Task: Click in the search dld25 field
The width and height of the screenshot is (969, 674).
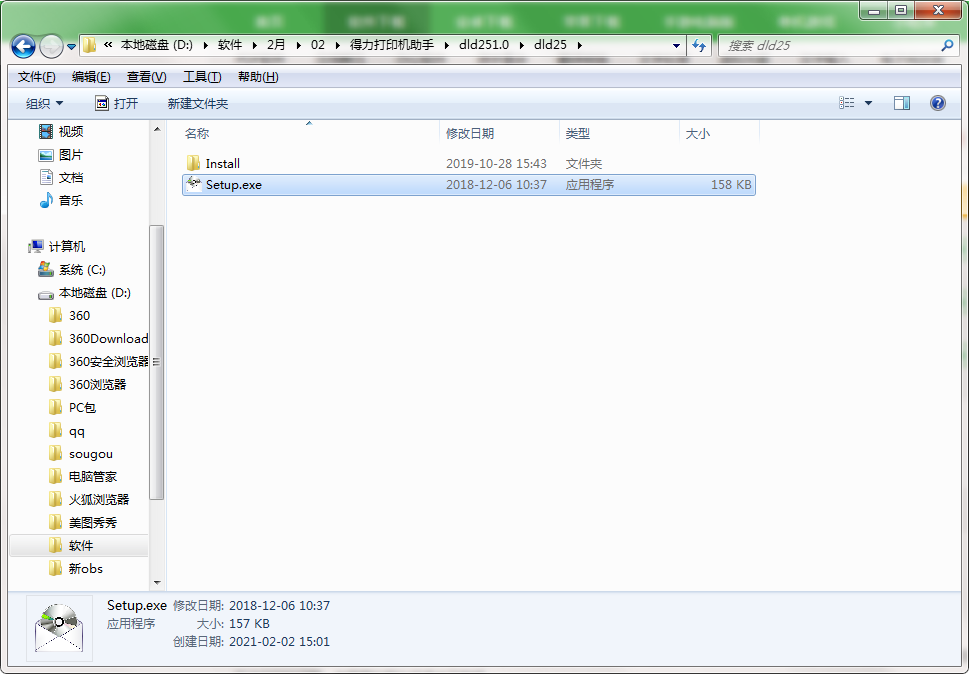Action: click(x=825, y=46)
